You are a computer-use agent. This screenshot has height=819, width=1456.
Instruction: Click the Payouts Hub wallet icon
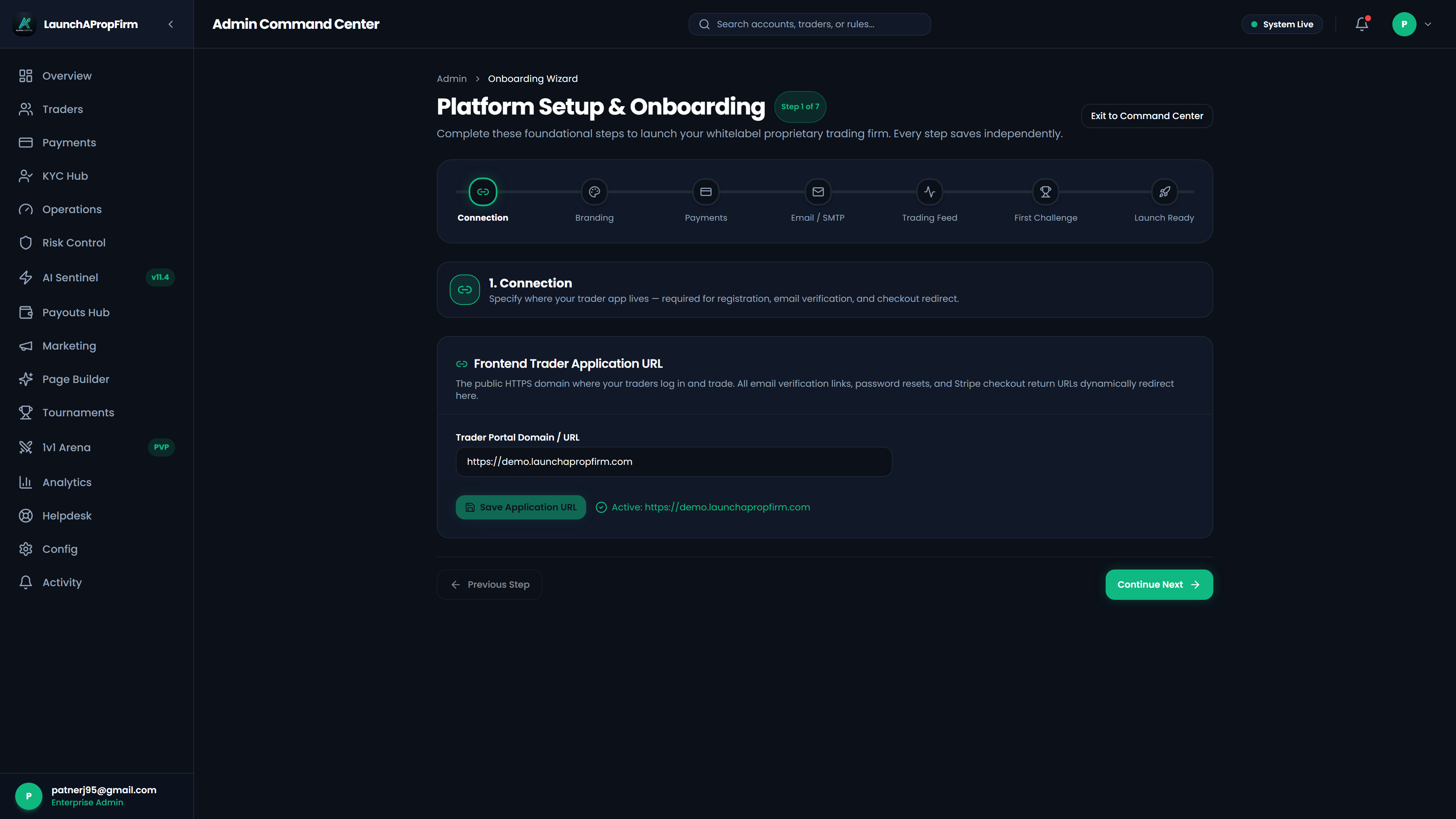[25, 312]
